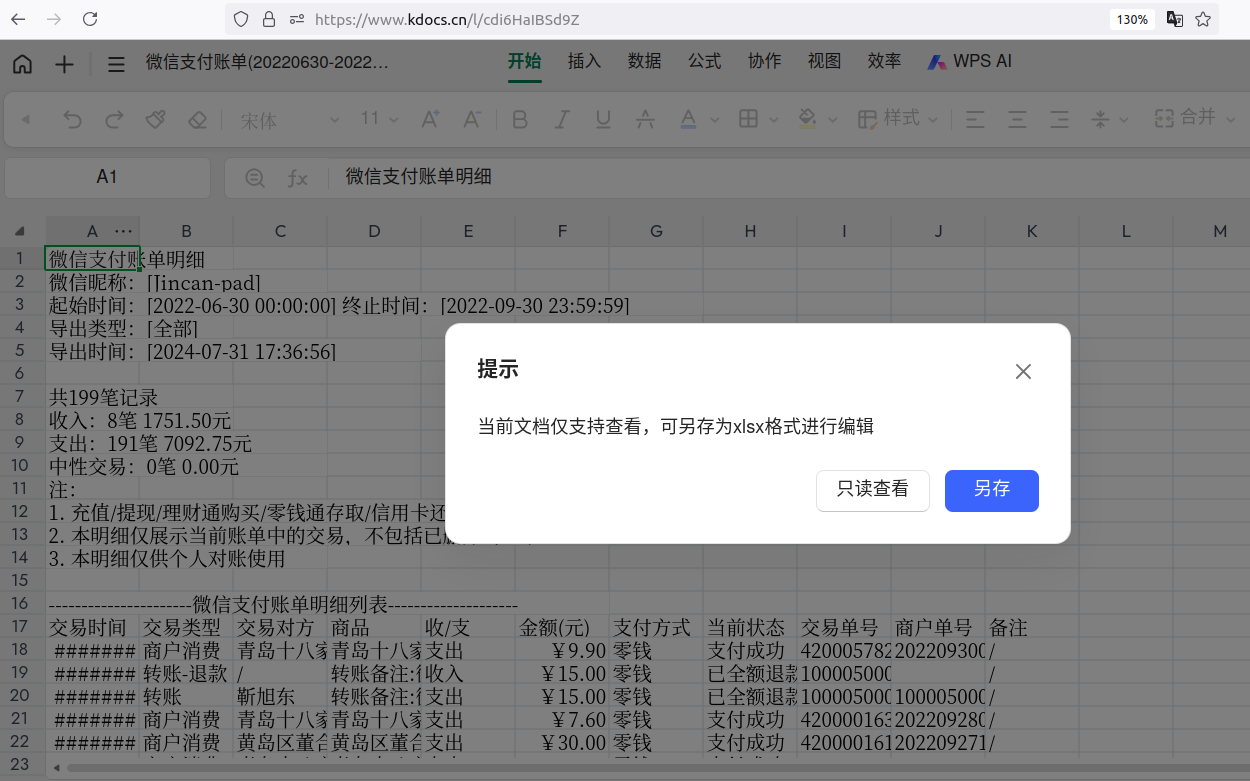Click the 只读查看 button
1250x781 pixels.
(873, 490)
